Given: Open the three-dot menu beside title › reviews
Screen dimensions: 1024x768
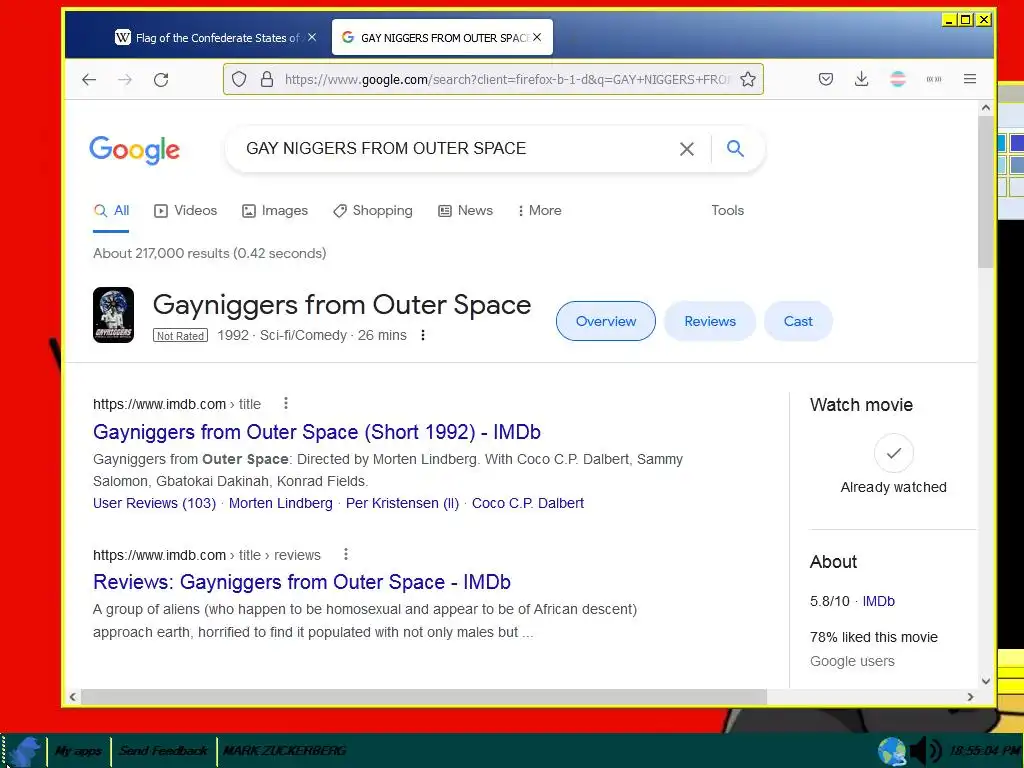Looking at the screenshot, I should [345, 554].
